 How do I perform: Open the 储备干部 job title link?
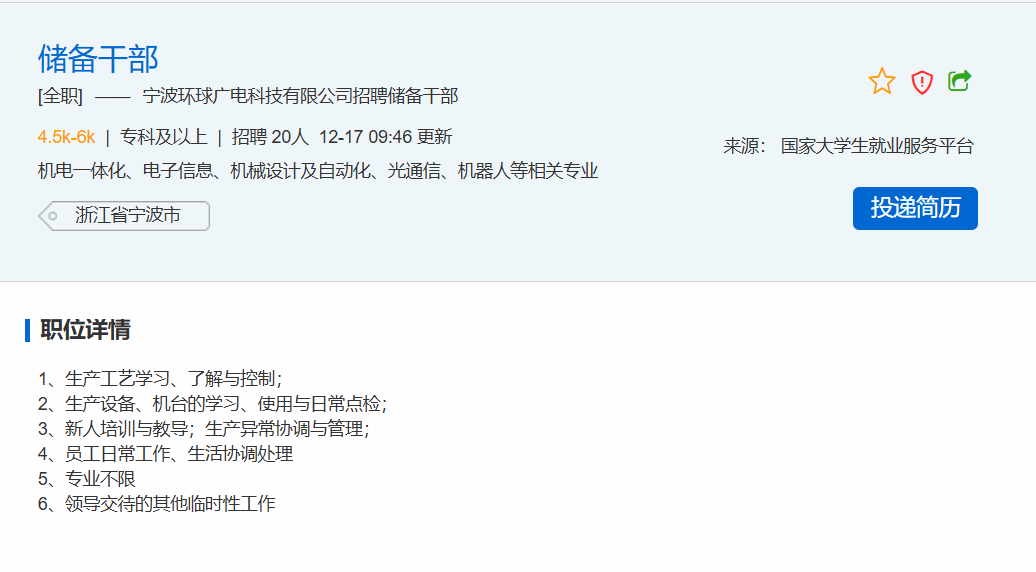point(98,59)
